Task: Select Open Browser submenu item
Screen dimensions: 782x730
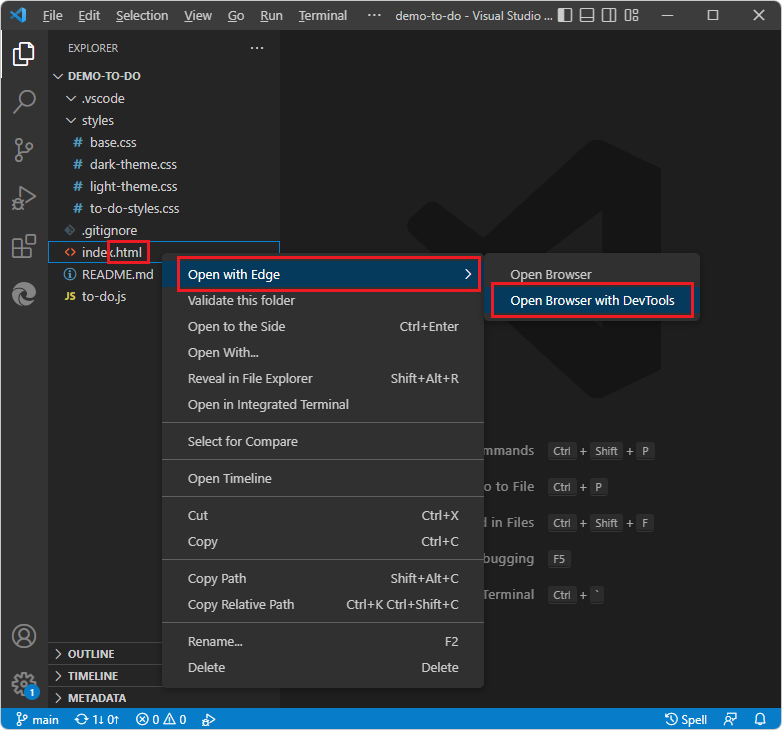Action: [x=592, y=274]
